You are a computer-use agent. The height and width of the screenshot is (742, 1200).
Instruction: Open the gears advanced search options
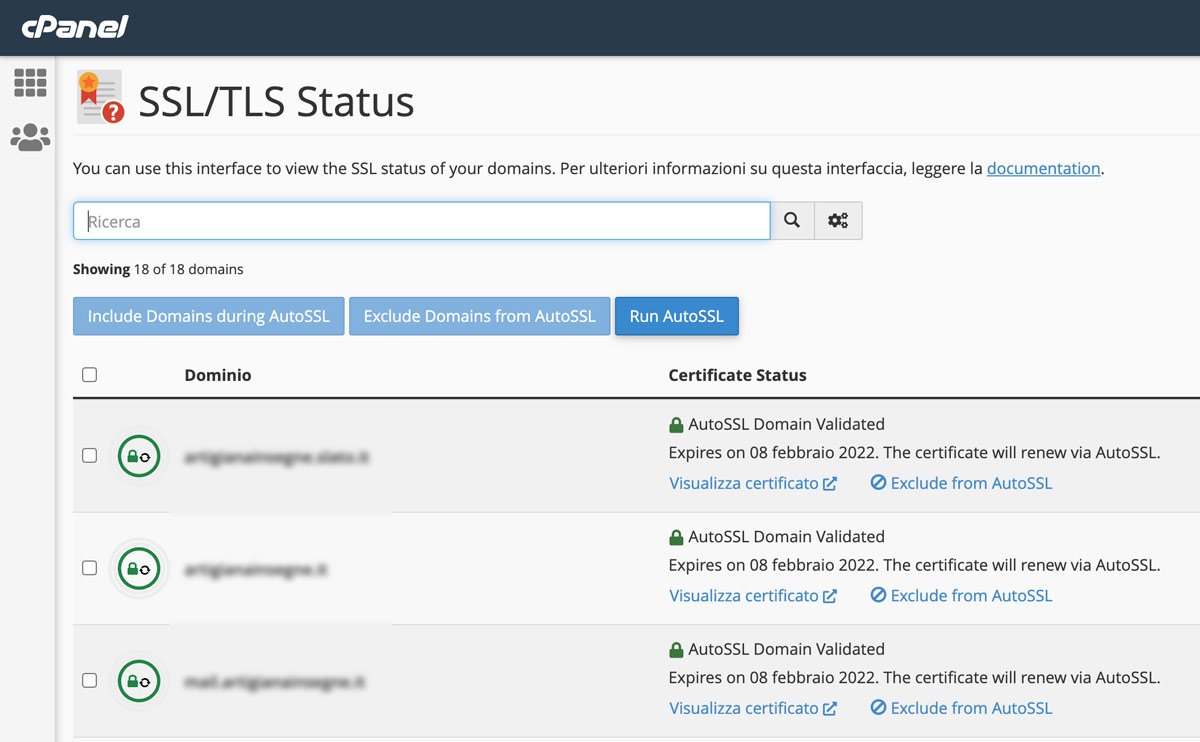pyautogui.click(x=838, y=221)
